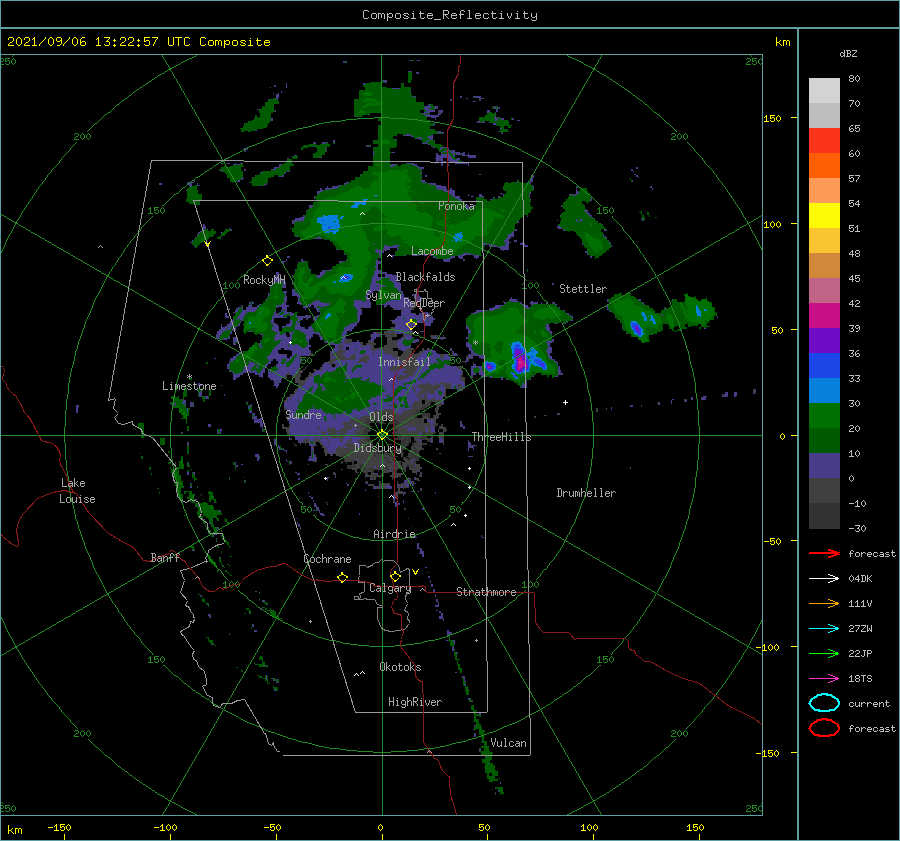
Task: Click the yellow 100 on right km axis
Action: pos(772,224)
